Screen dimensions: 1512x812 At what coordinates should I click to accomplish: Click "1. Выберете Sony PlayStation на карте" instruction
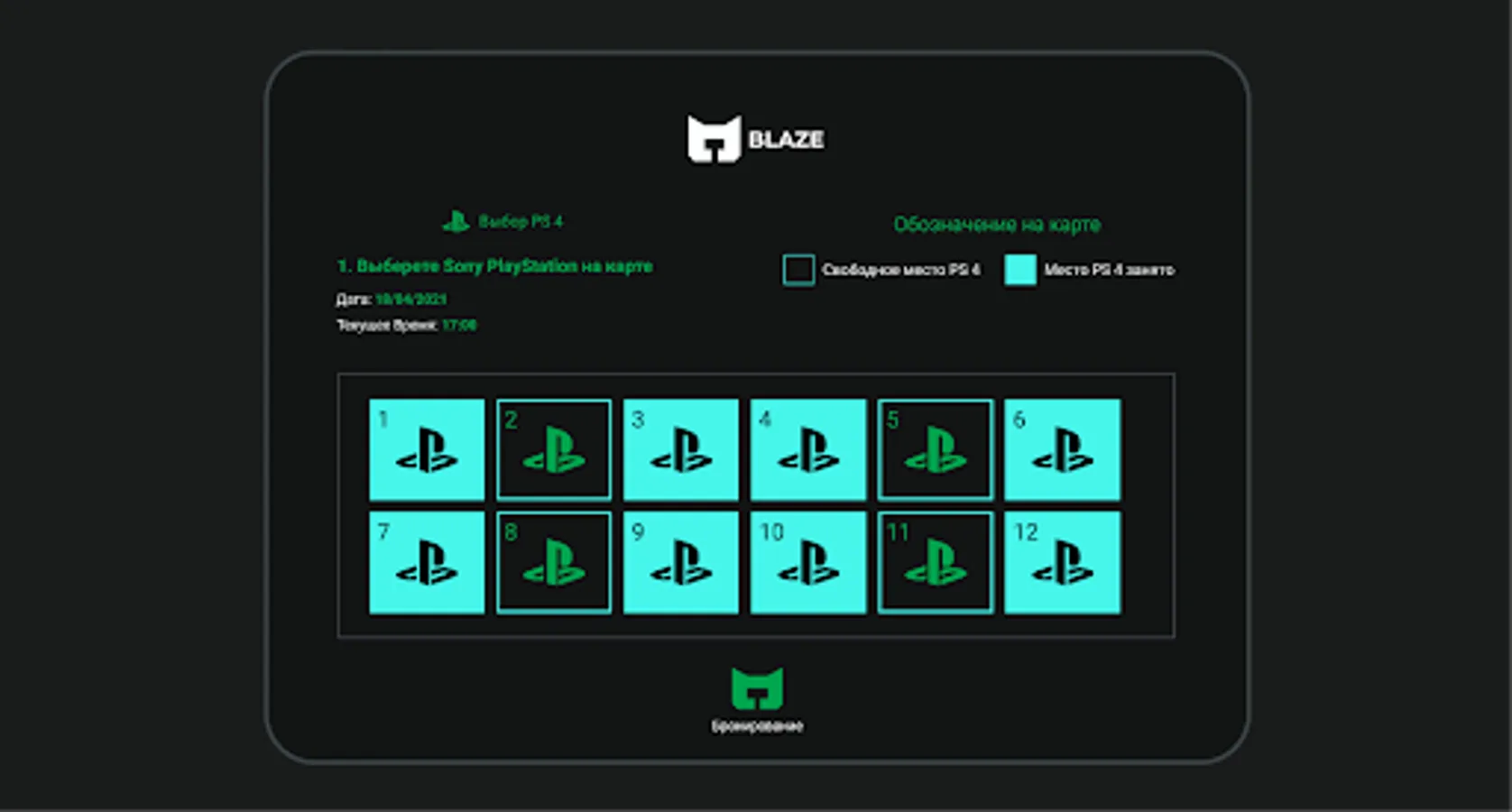coord(494,266)
